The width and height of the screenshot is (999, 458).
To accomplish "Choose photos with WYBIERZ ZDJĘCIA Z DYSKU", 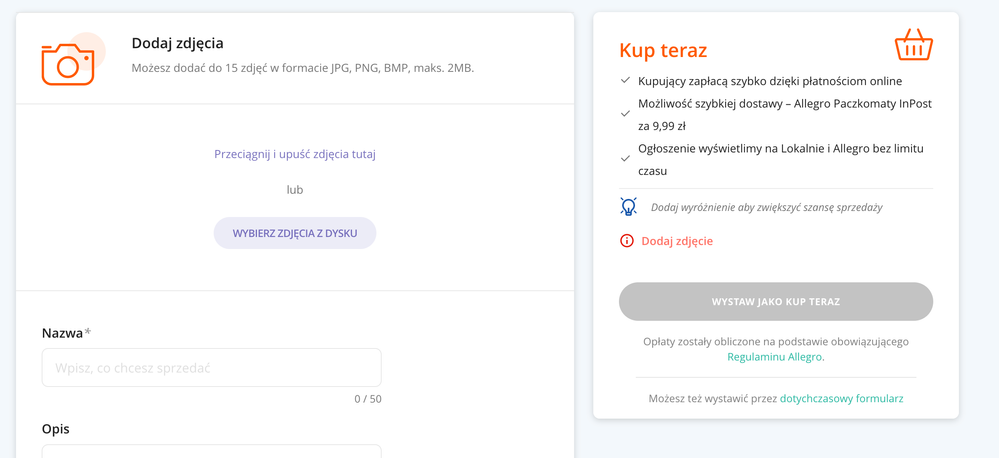I will coord(295,233).
